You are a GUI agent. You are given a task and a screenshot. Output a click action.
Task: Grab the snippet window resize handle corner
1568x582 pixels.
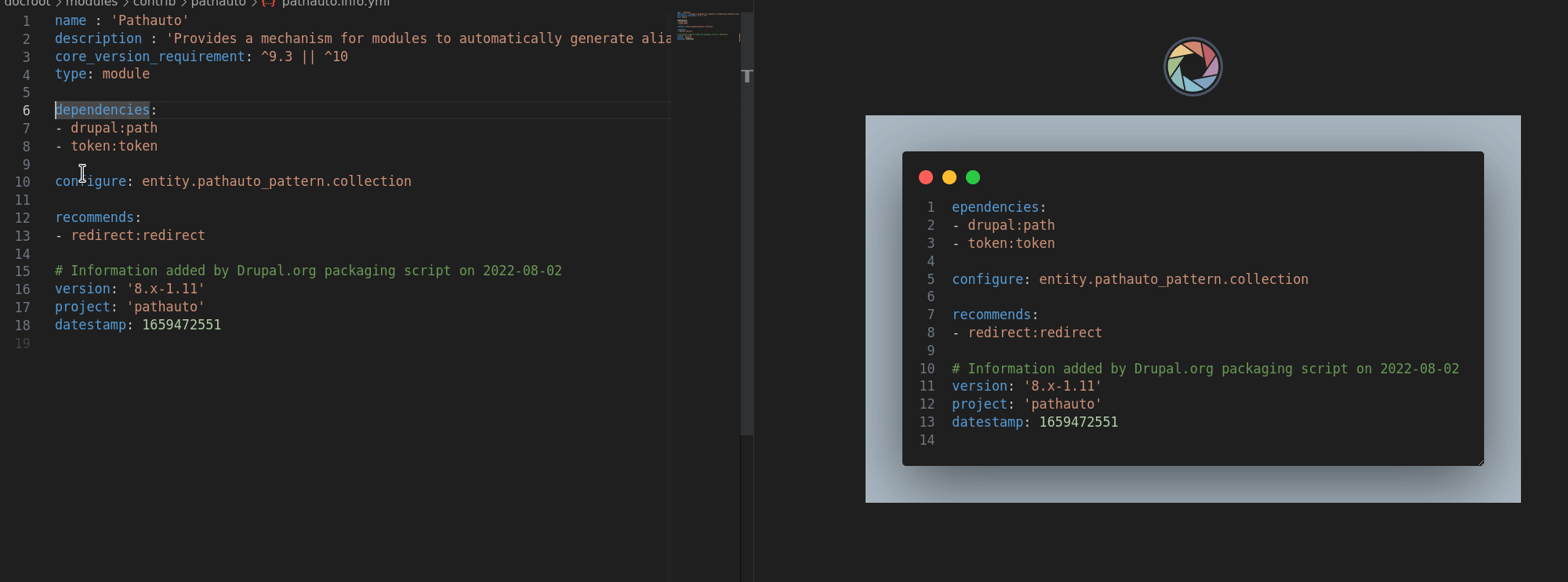1480,462
